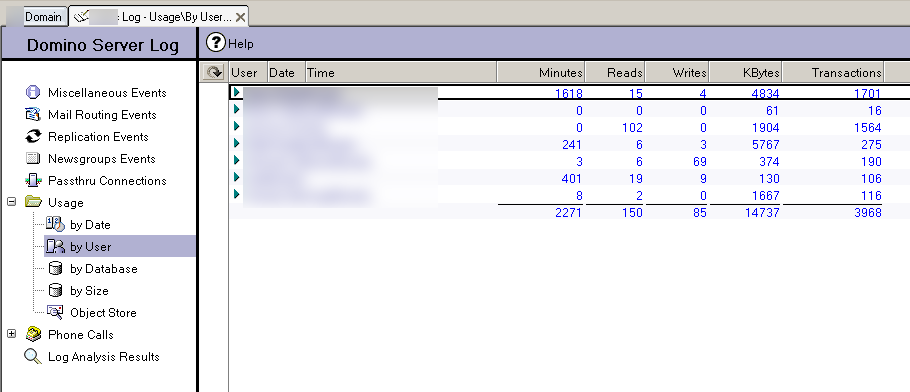Viewport: 910px width, 392px height.
Task: Click the Transactions column header
Action: click(833, 73)
